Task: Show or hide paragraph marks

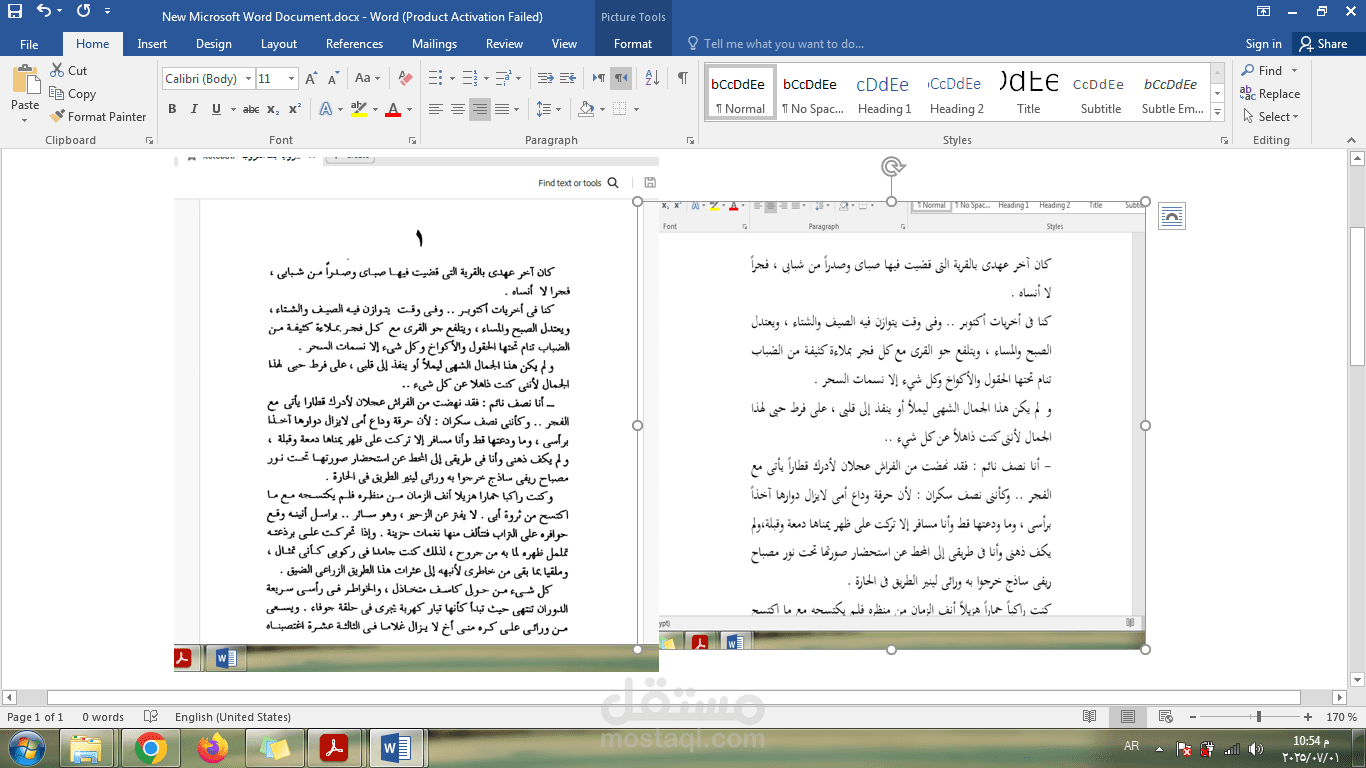Action: (x=683, y=79)
